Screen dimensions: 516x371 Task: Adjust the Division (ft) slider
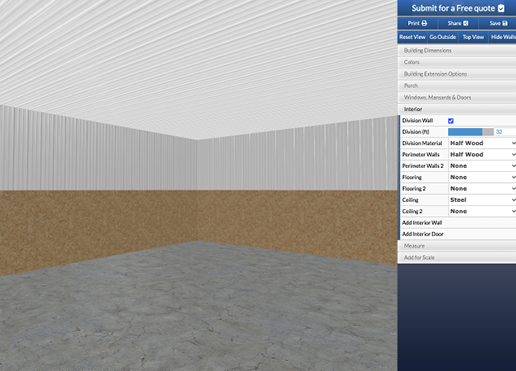[x=471, y=132]
